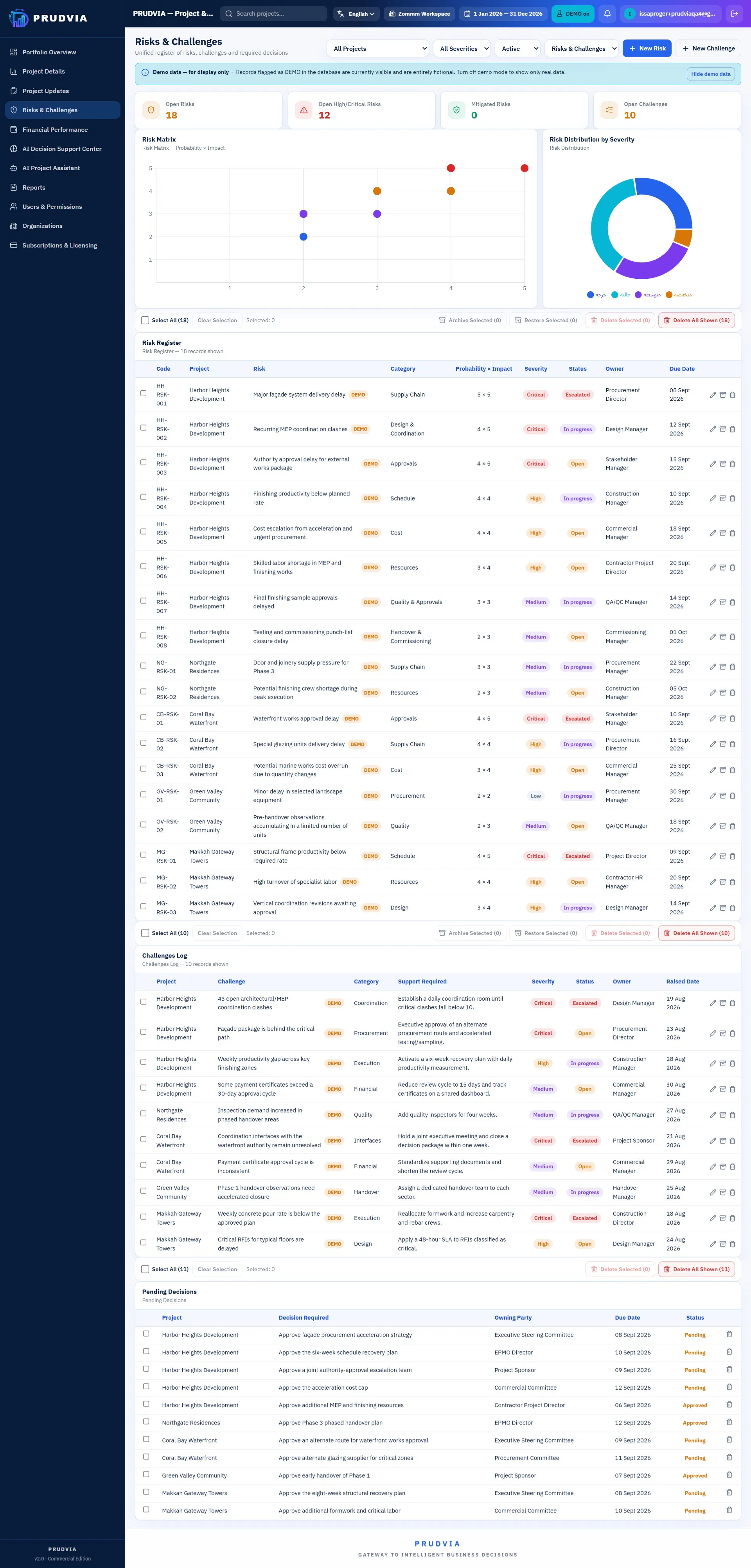Delete the Critical RFIs for typical floors challenge
Screen dimensions: 751x1568
click(732, 1243)
